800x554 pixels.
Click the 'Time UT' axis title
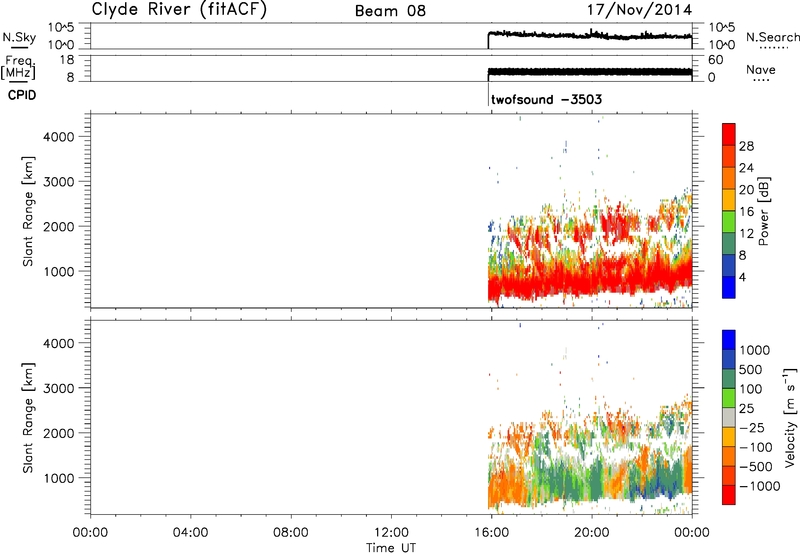[x=391, y=548]
